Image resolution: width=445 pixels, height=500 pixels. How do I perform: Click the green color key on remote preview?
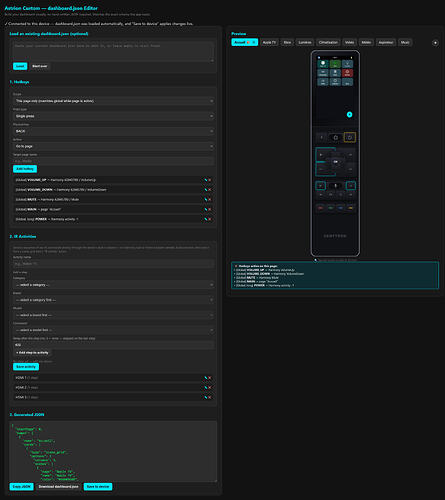tap(330, 208)
